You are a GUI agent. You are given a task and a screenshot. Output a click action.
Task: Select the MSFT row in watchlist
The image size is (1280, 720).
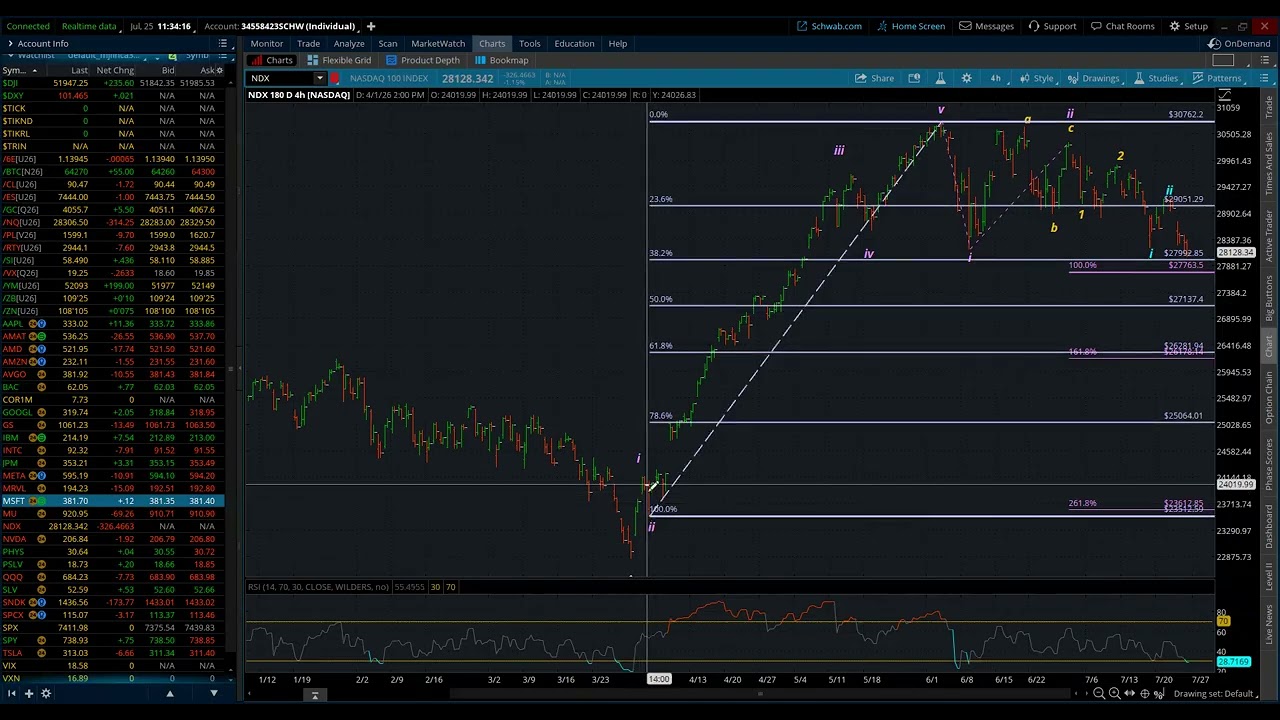tap(112, 500)
